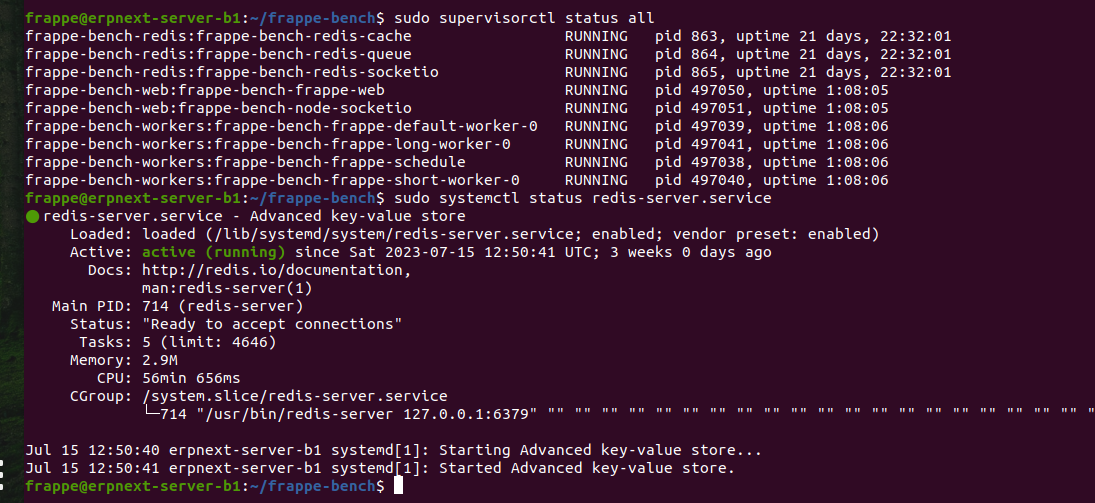Screen dimensions: 1095x503
Task: Click the man:redis-server(1) docs reference
Action: [x=227, y=288]
